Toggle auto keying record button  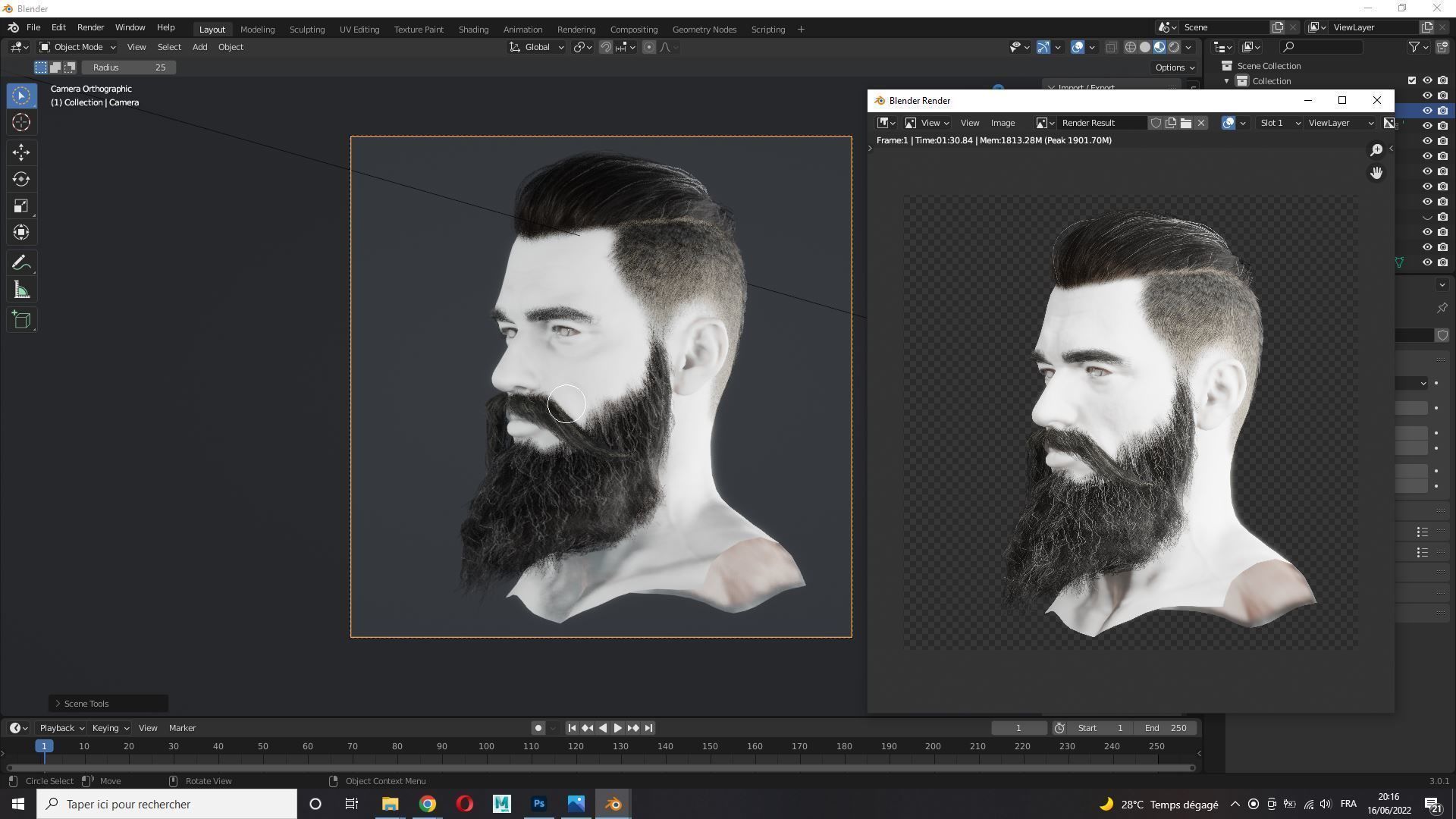538,728
